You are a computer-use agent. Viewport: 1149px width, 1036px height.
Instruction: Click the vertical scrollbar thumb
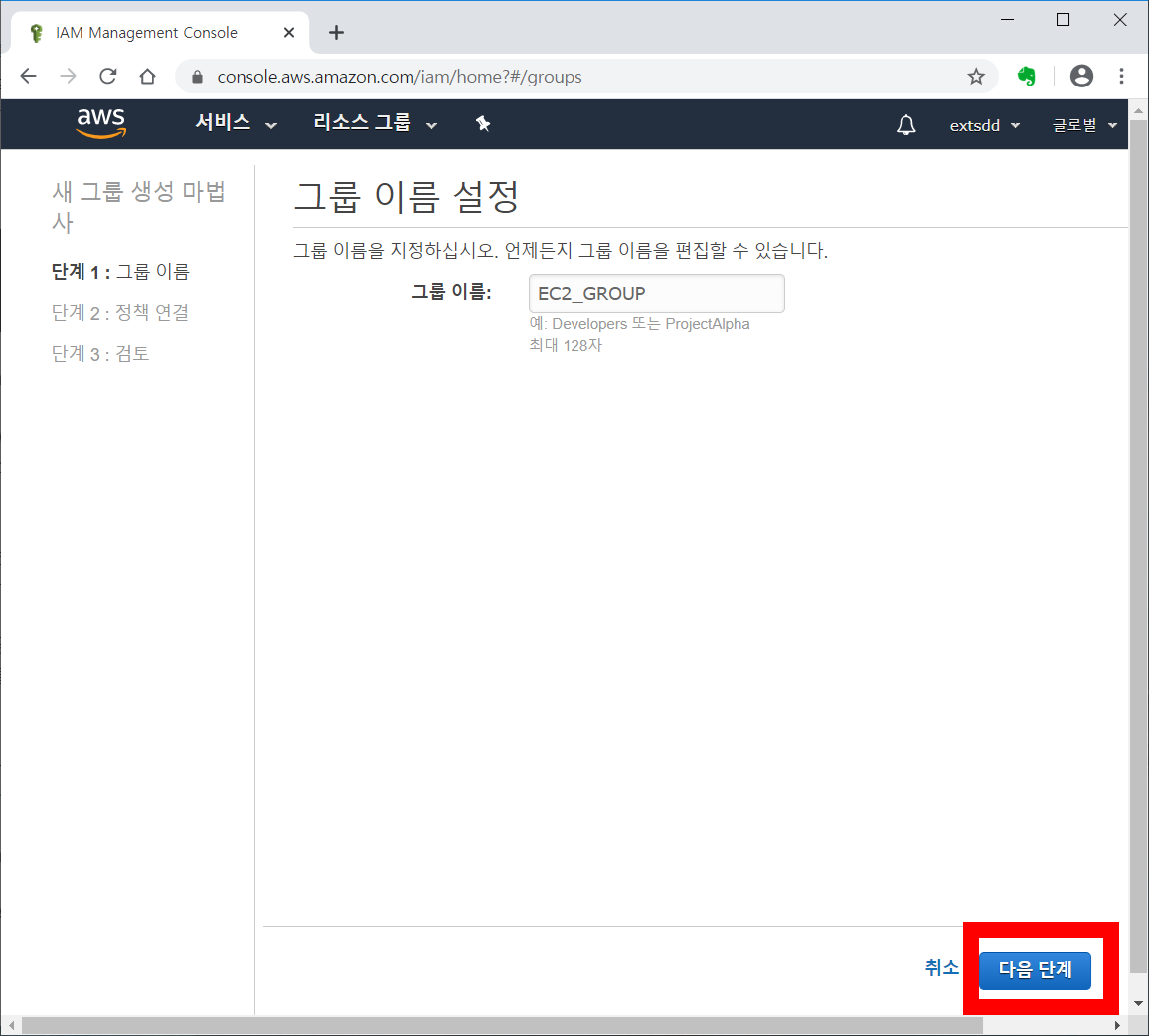tap(1137, 548)
